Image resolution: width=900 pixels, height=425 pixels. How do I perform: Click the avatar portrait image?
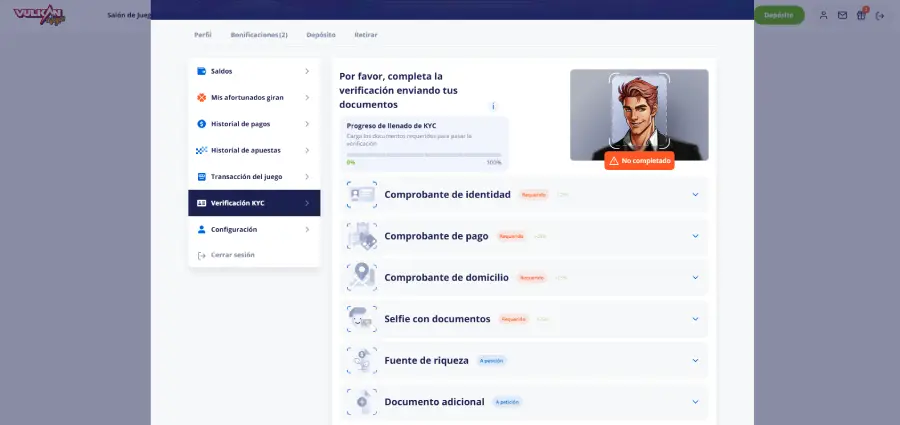(639, 115)
